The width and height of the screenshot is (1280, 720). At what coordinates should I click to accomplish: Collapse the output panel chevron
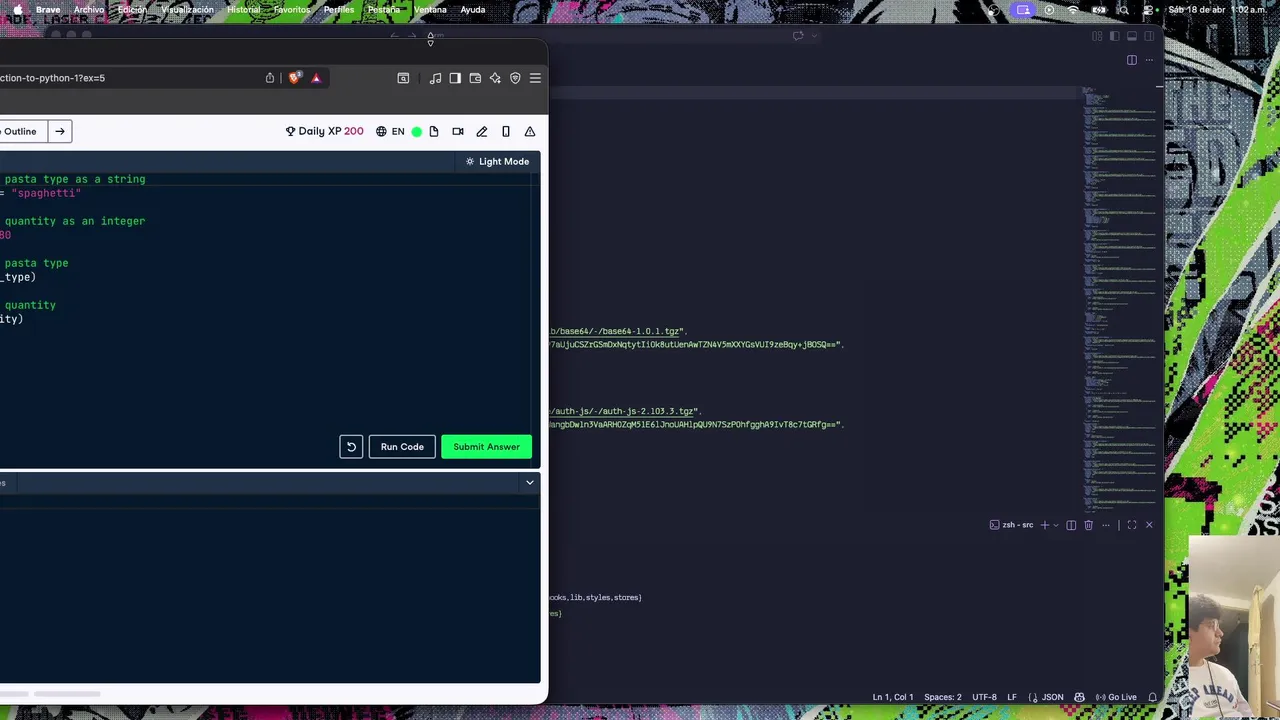click(530, 483)
